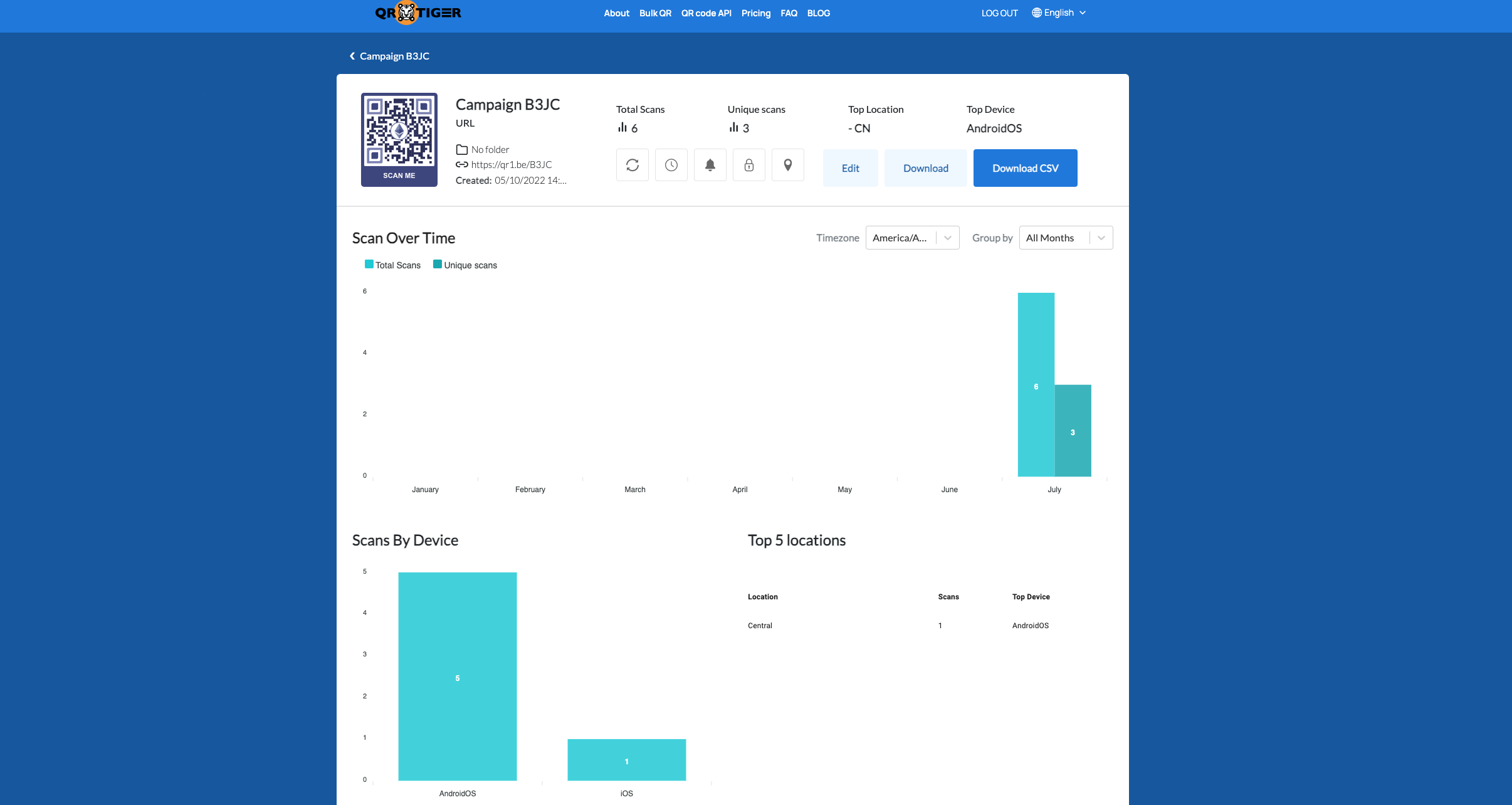Go back using Campaign B3JC chevron

(x=352, y=56)
